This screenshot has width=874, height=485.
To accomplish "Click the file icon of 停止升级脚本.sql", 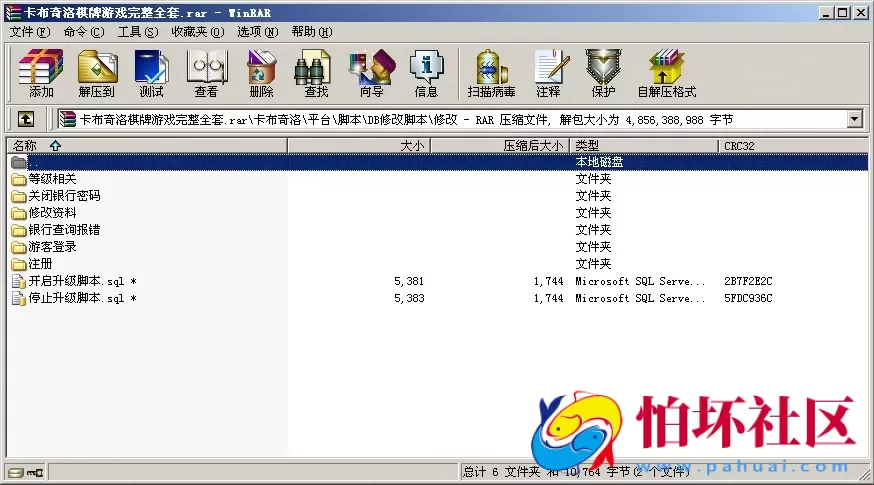I will click(x=19, y=298).
